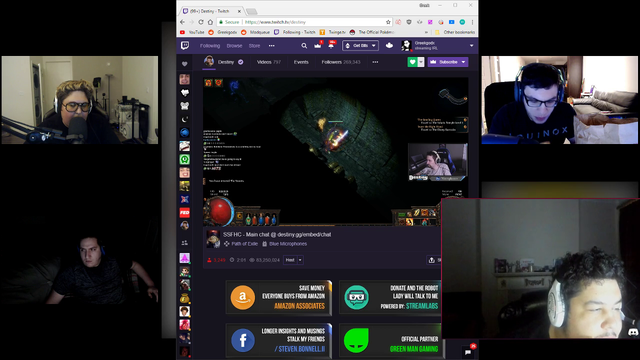Bookmark the page with the star icon
The image size is (640, 360).
(388, 22)
